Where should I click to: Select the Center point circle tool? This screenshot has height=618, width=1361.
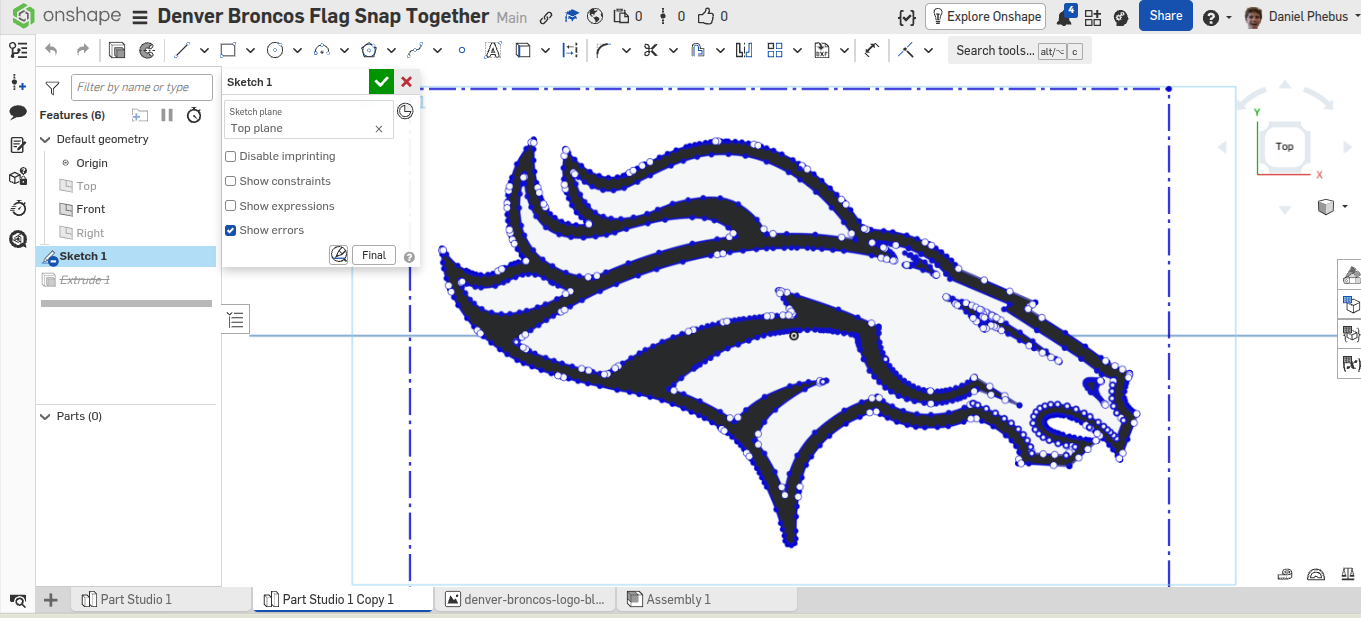pos(275,50)
